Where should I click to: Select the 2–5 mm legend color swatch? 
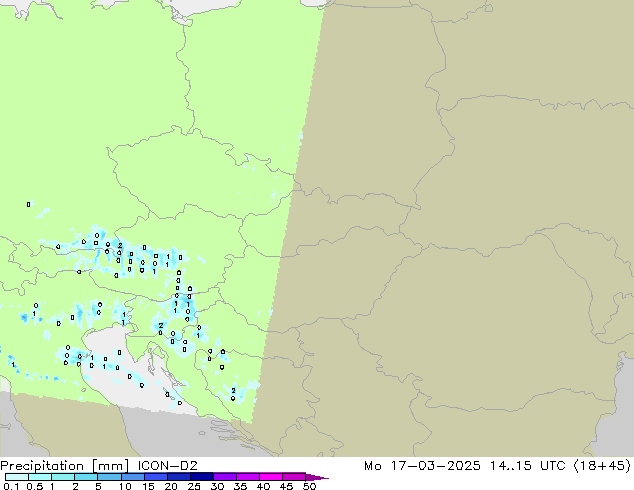tap(86, 477)
